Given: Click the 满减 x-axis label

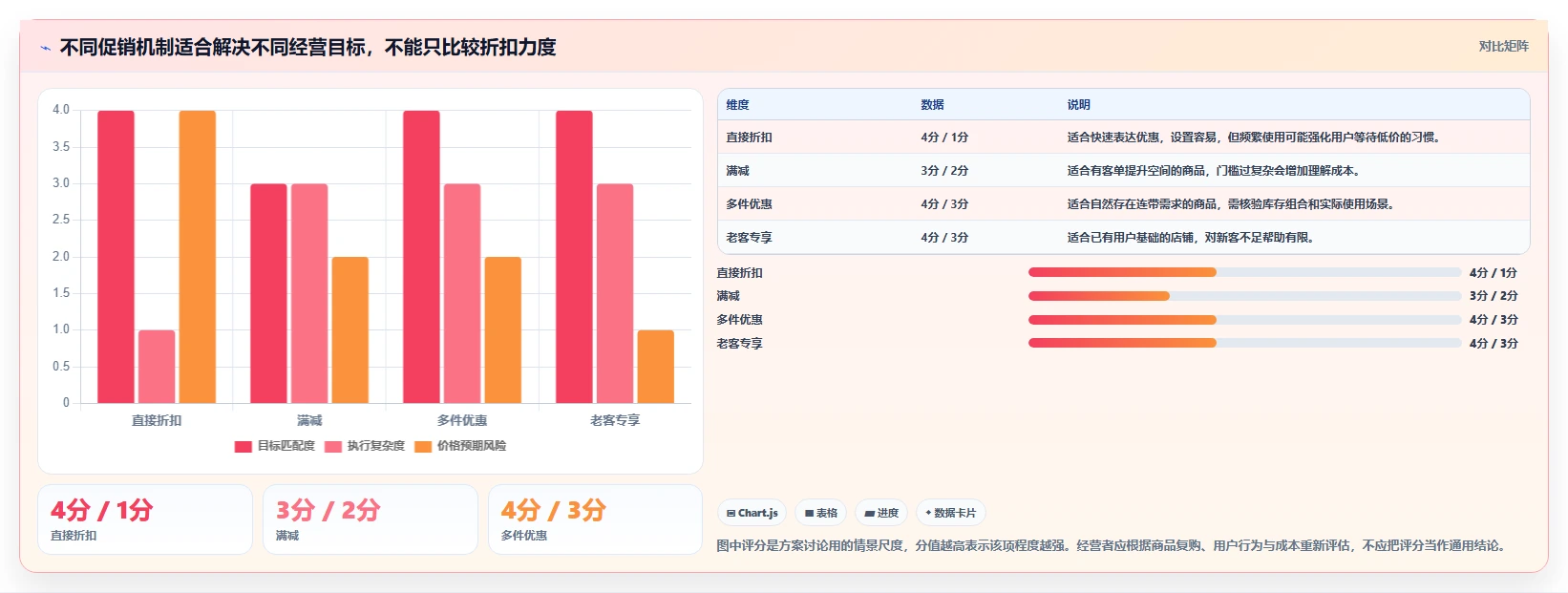Looking at the screenshot, I should (x=309, y=420).
